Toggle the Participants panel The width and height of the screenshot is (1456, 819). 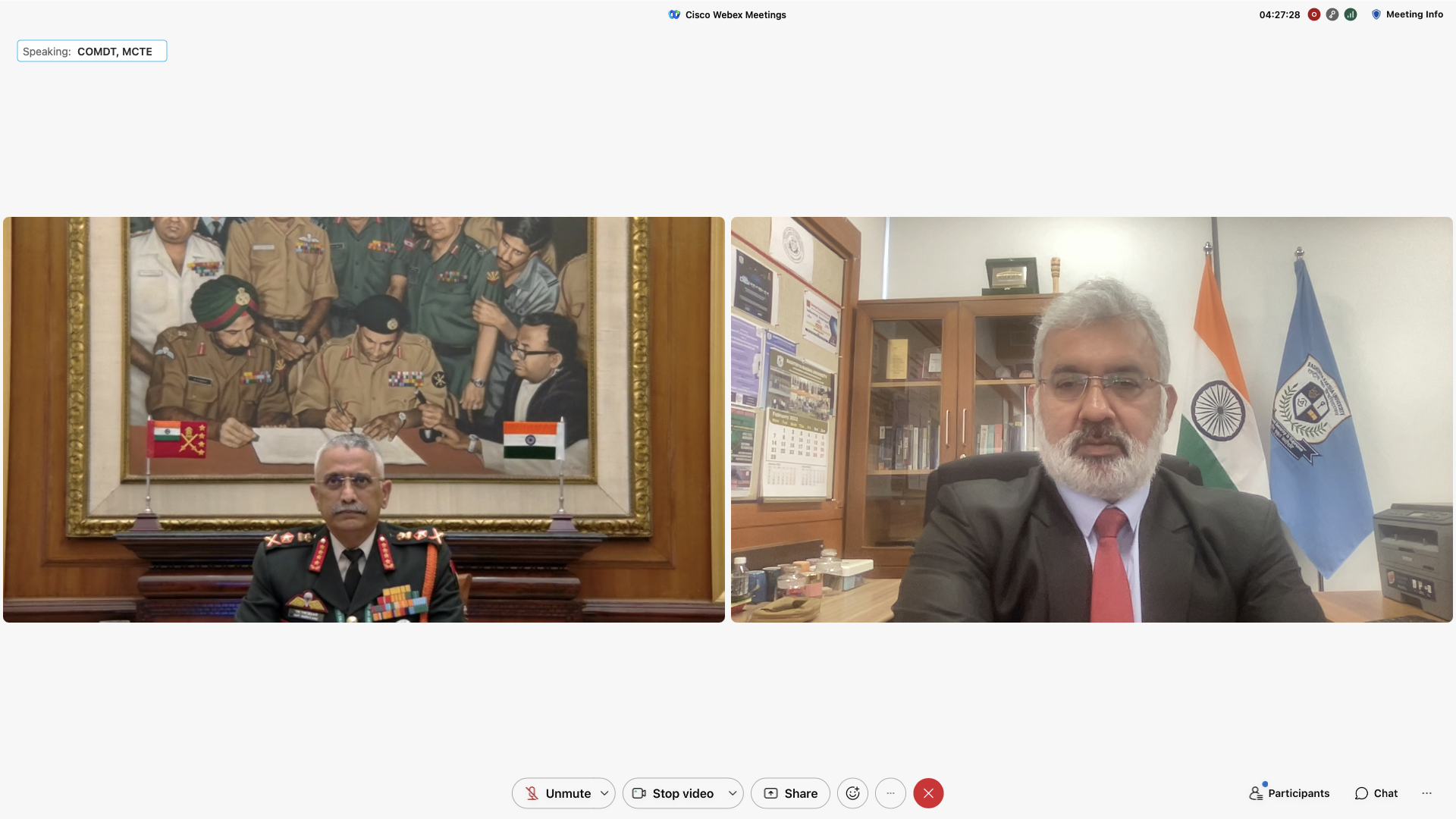click(1289, 793)
